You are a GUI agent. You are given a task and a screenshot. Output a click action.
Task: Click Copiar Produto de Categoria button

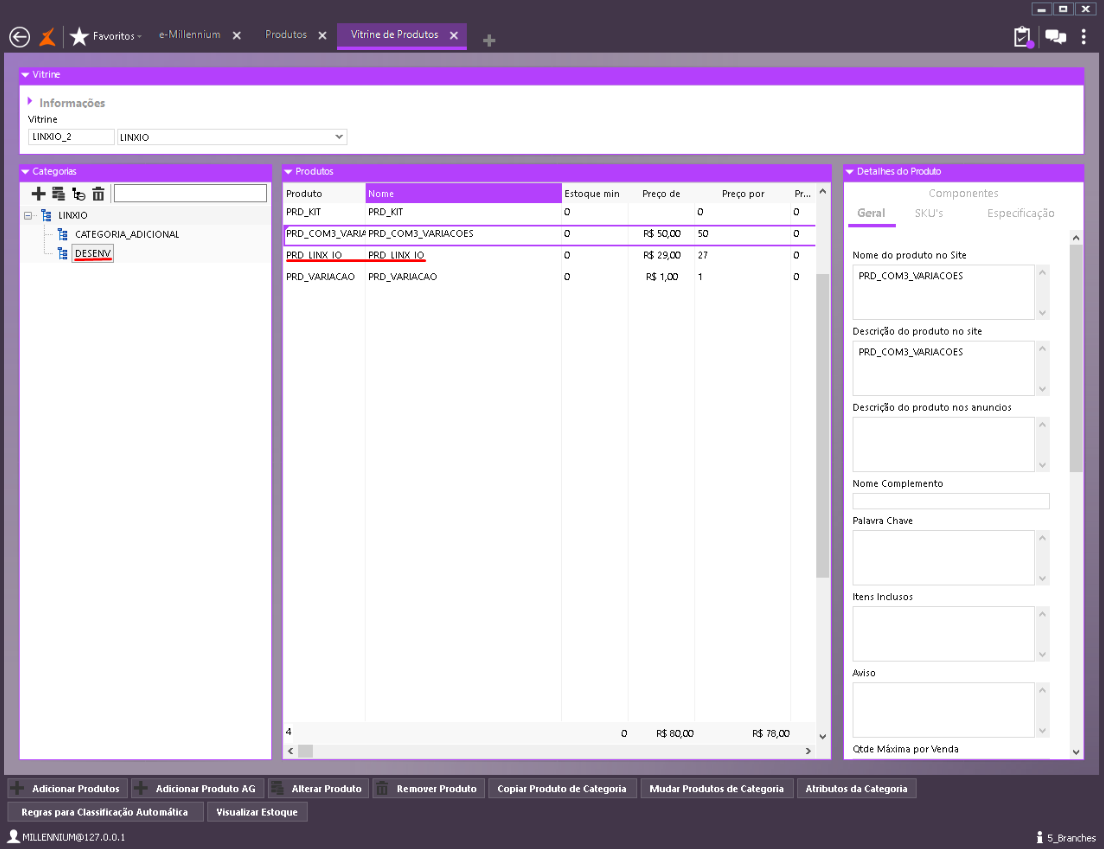[562, 788]
